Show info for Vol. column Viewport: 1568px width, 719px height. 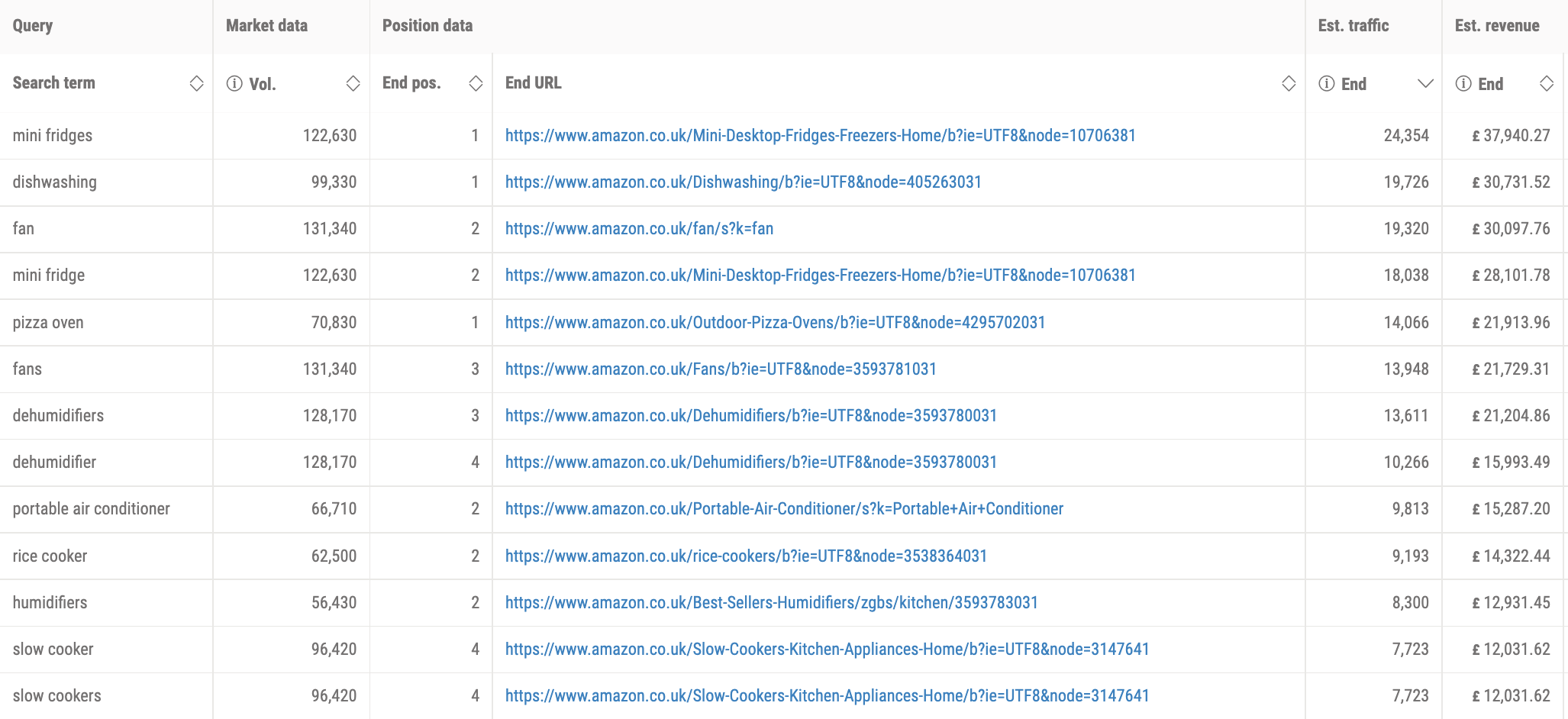point(234,83)
